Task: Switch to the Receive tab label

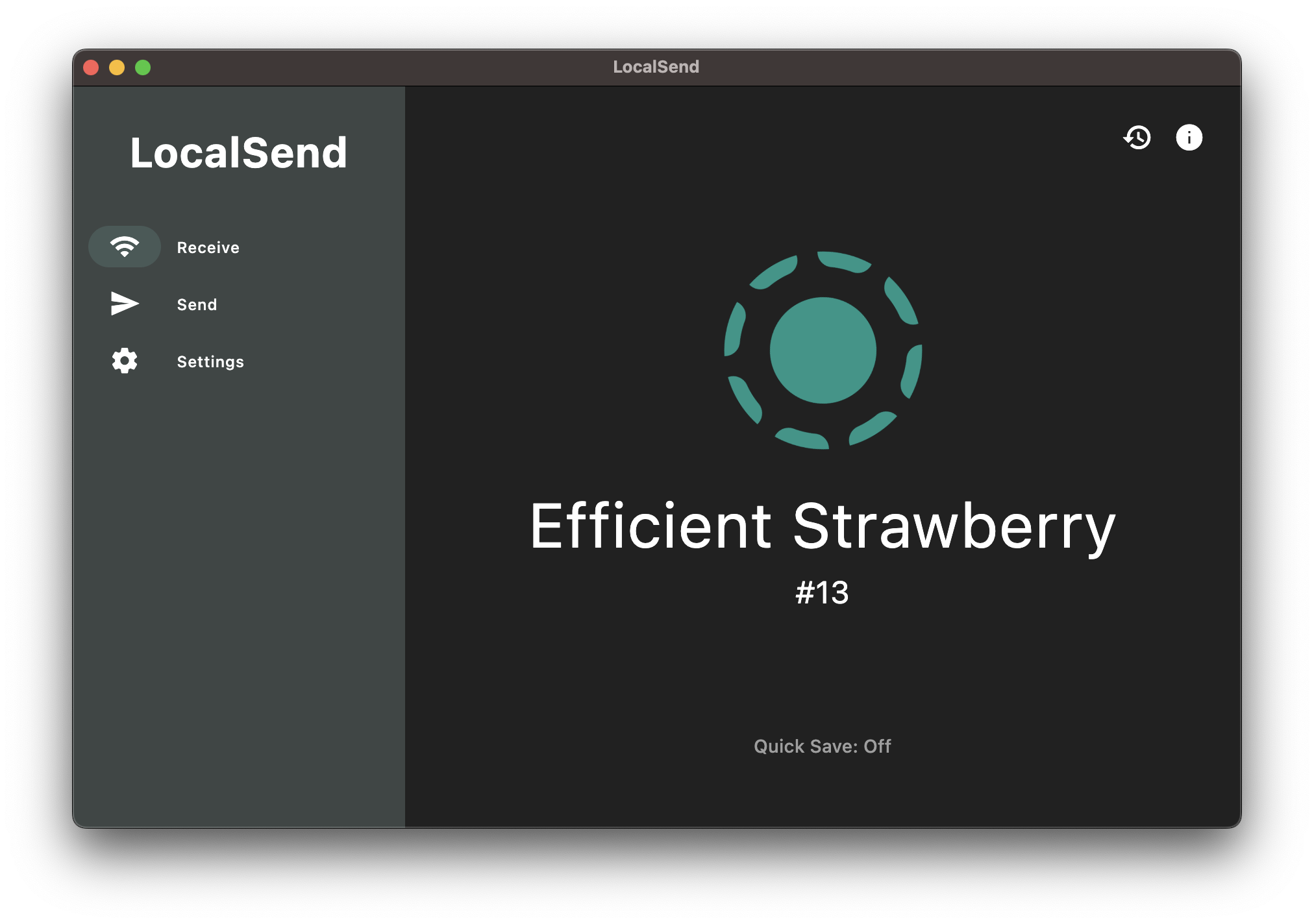Action: click(x=208, y=247)
